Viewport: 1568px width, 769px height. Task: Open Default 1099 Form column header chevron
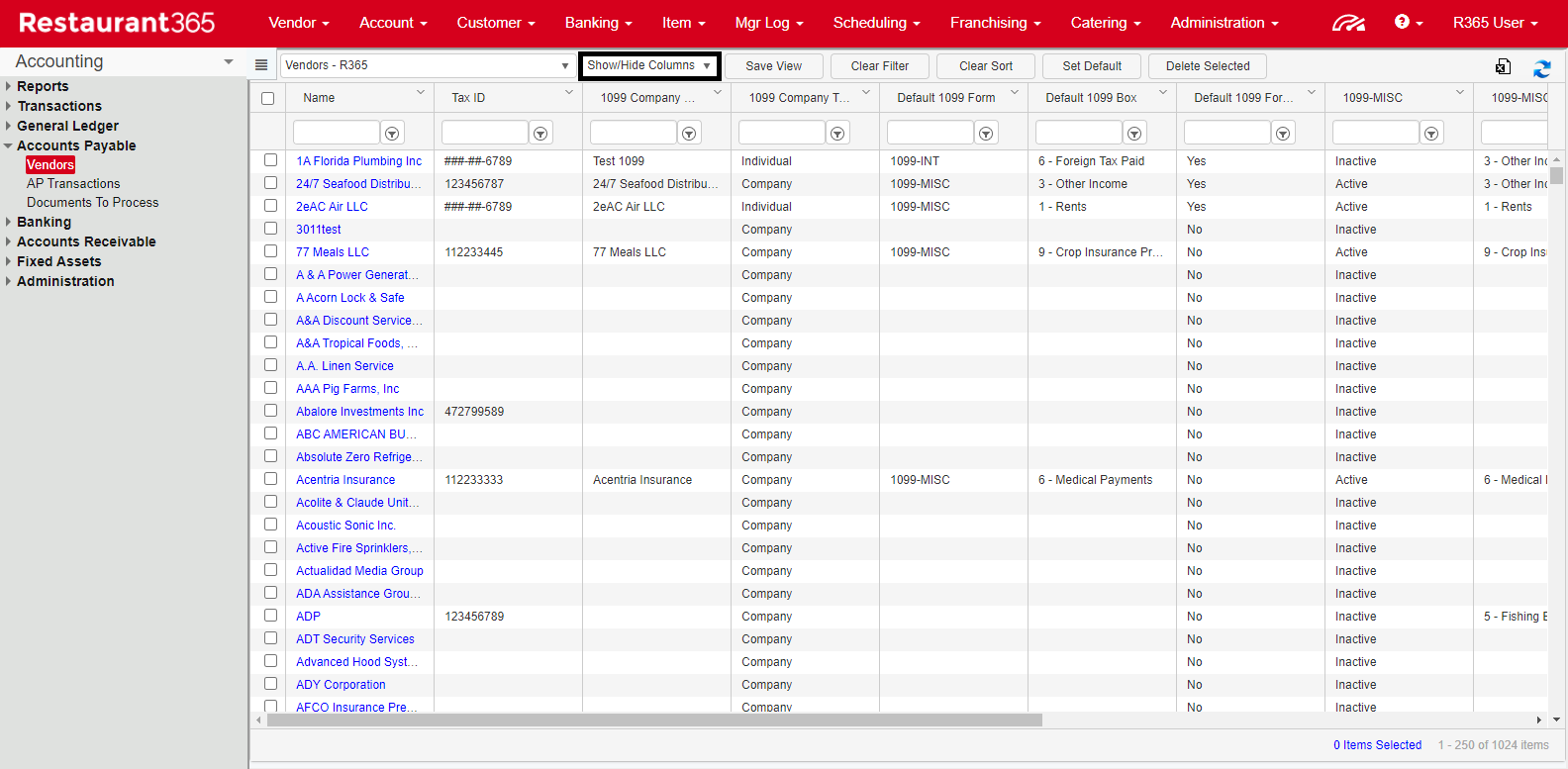point(1015,93)
